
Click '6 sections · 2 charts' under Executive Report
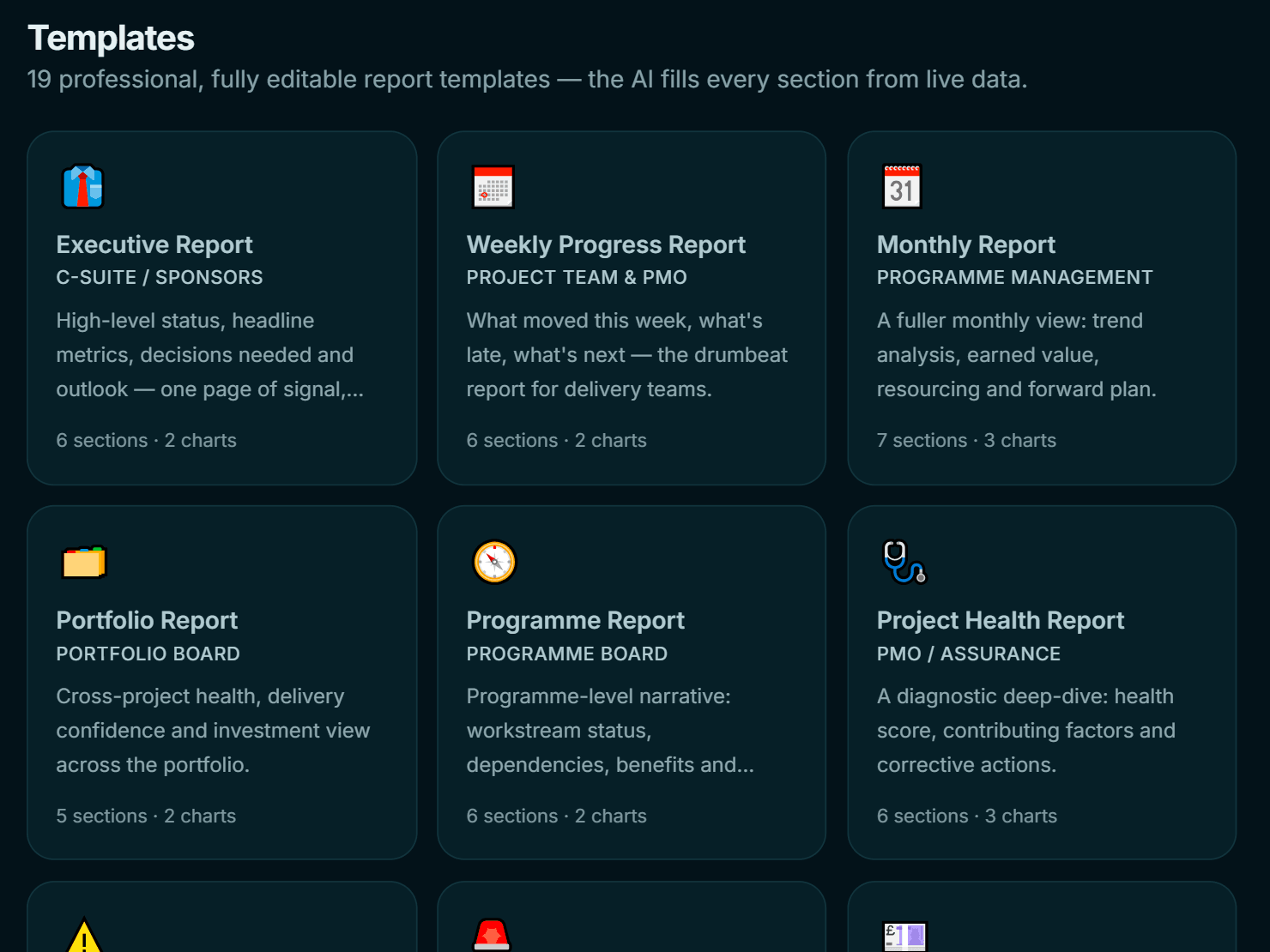click(146, 441)
